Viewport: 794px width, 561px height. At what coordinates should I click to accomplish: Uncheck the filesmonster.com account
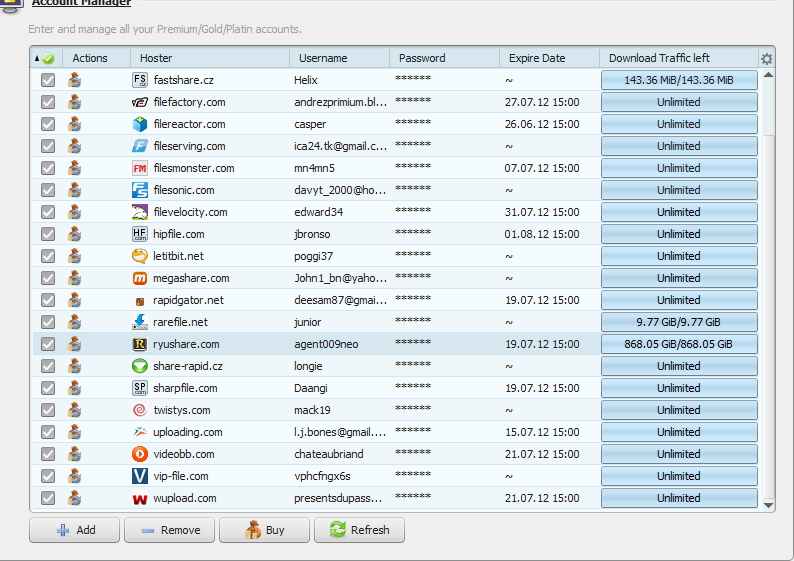tap(48, 168)
